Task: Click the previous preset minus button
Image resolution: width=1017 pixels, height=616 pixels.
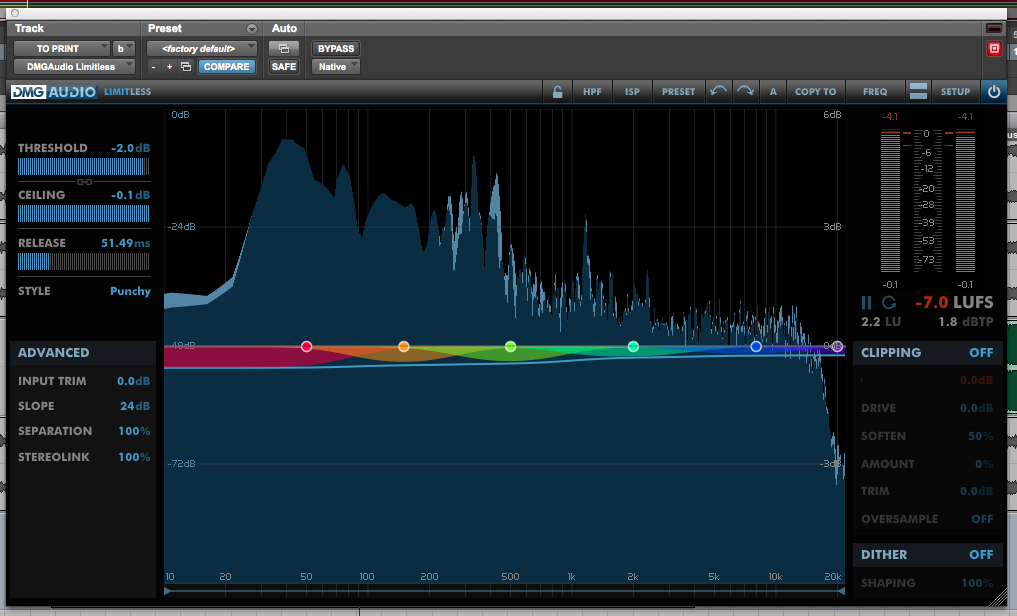Action: click(x=153, y=67)
